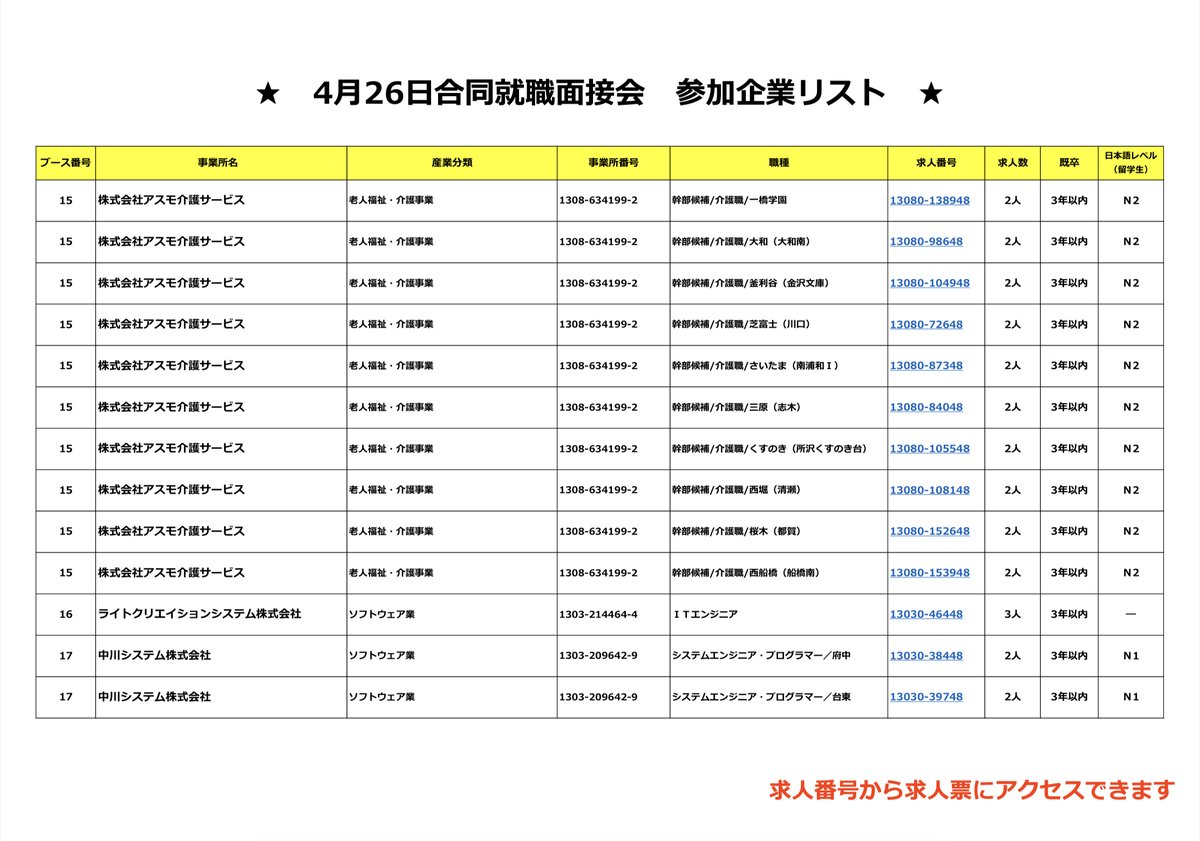Select ライトクリエイションシステム株式会社 company name
This screenshot has height=841, width=1200.
coord(200,614)
